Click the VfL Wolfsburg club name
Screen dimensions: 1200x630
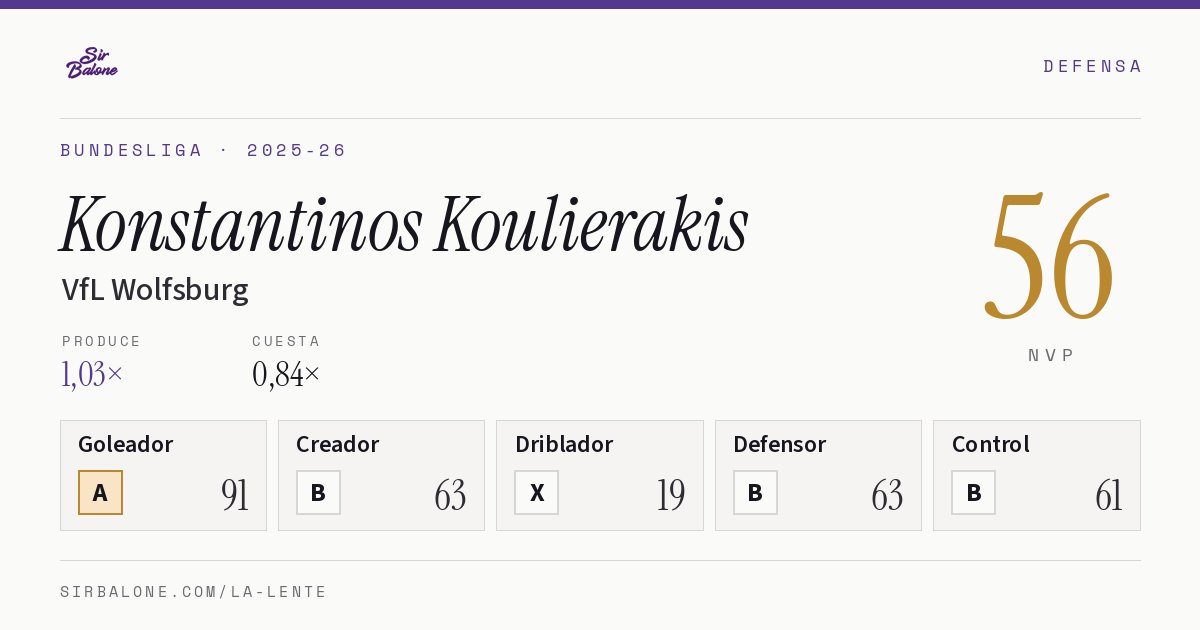click(155, 289)
